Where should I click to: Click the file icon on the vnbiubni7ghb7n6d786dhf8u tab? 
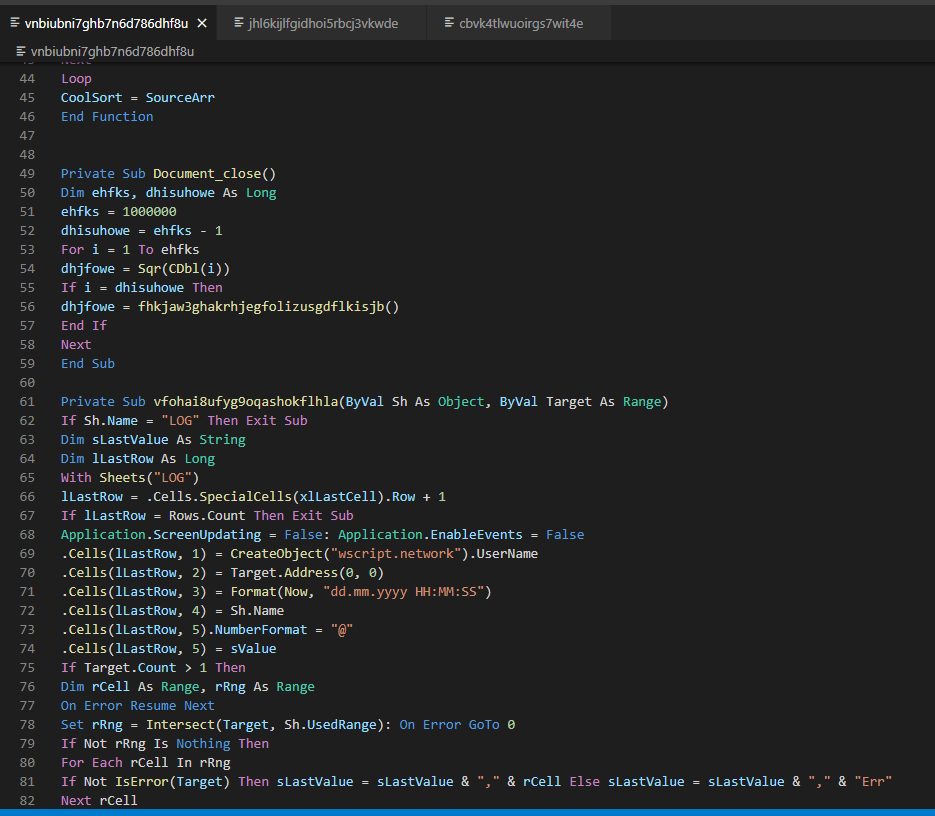[x=15, y=23]
